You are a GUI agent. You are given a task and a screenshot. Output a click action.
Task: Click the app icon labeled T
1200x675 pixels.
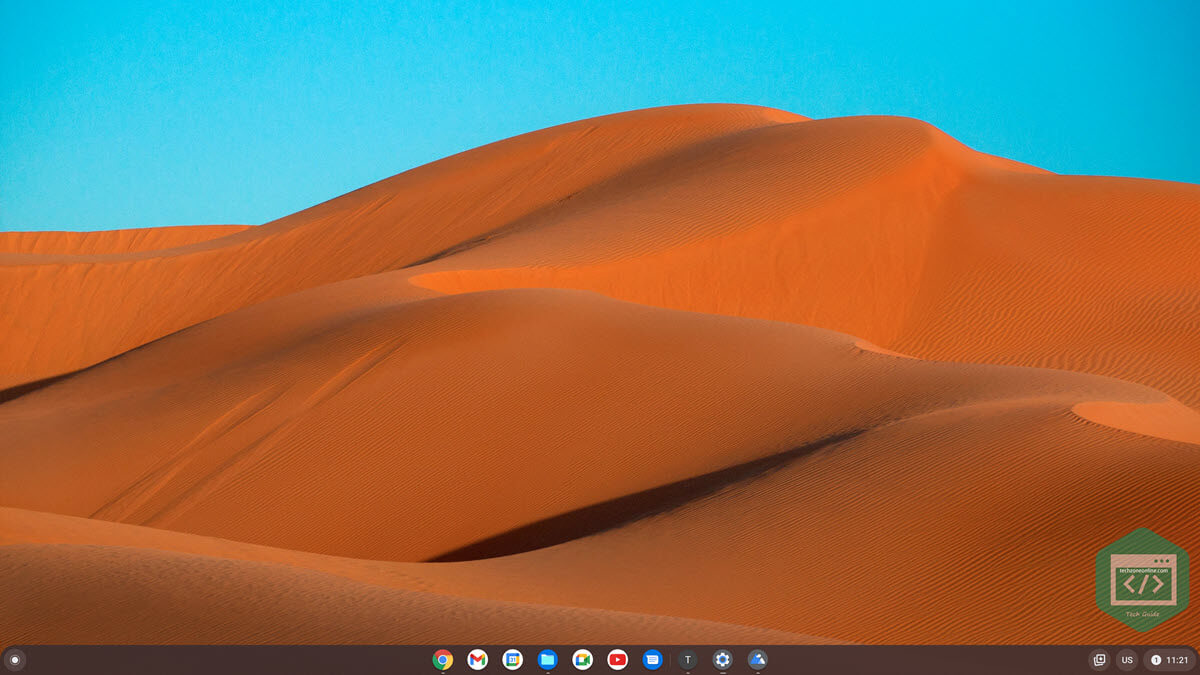[687, 659]
